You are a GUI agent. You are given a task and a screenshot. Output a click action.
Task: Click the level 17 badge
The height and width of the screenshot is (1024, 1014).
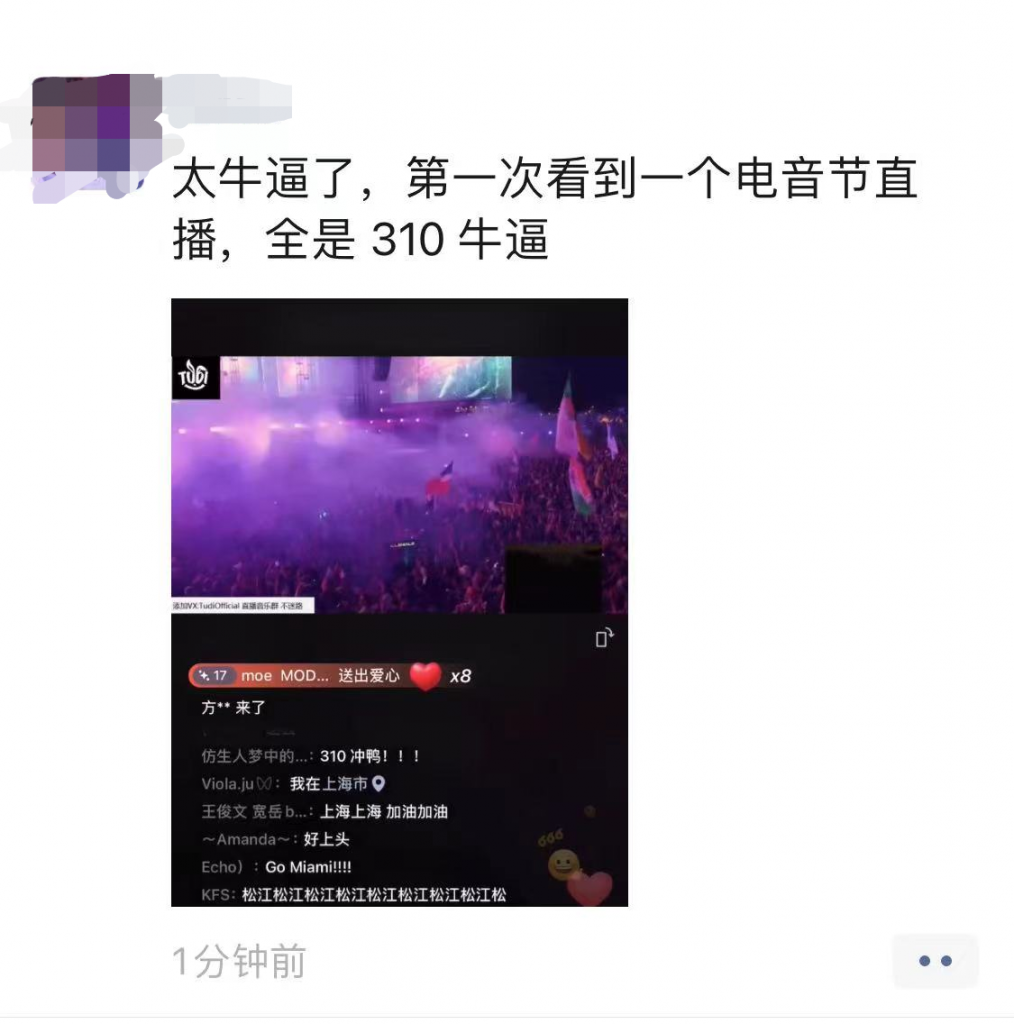pos(214,676)
